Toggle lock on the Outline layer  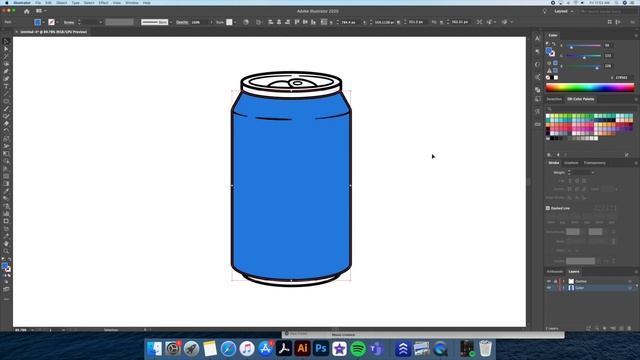(555, 281)
